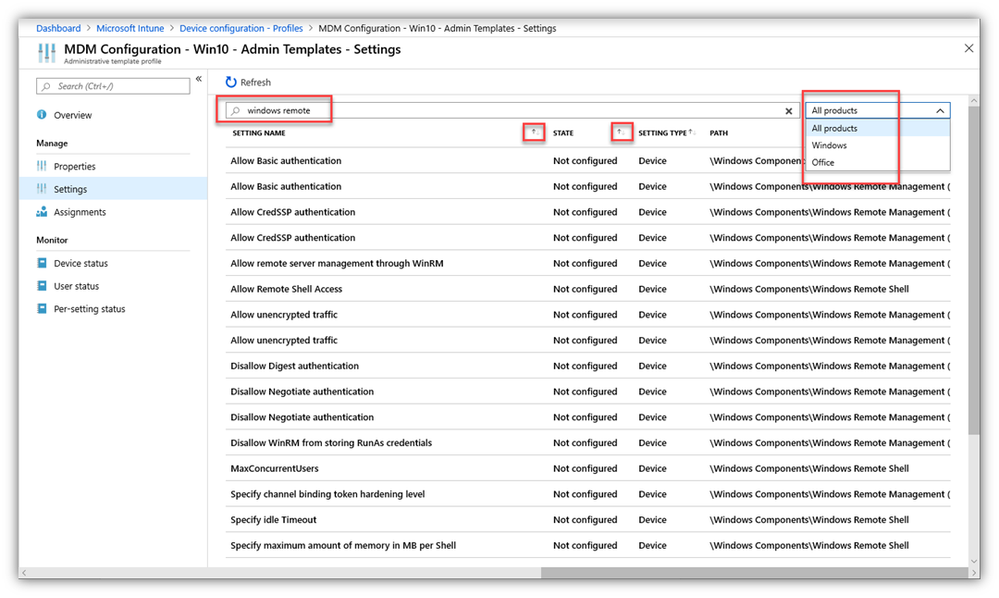Screen dimensions: 999x598
Task: Open 'Allow remote server management through WinRM'
Action: (337, 263)
